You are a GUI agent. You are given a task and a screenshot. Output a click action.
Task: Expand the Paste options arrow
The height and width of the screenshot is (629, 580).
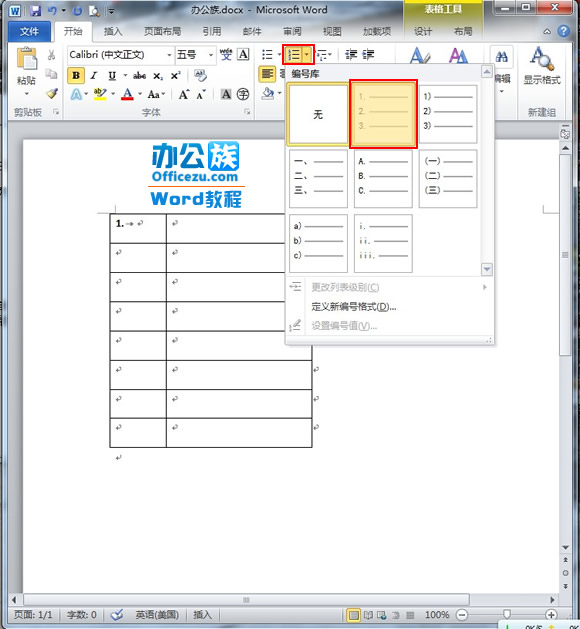[x=26, y=93]
